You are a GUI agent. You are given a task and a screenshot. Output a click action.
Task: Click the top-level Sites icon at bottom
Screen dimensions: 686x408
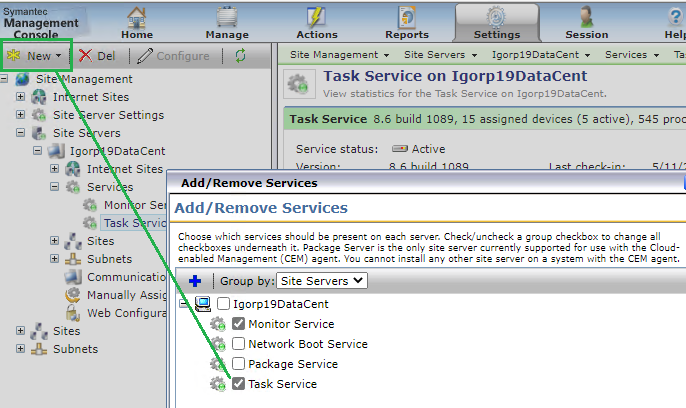coord(39,331)
